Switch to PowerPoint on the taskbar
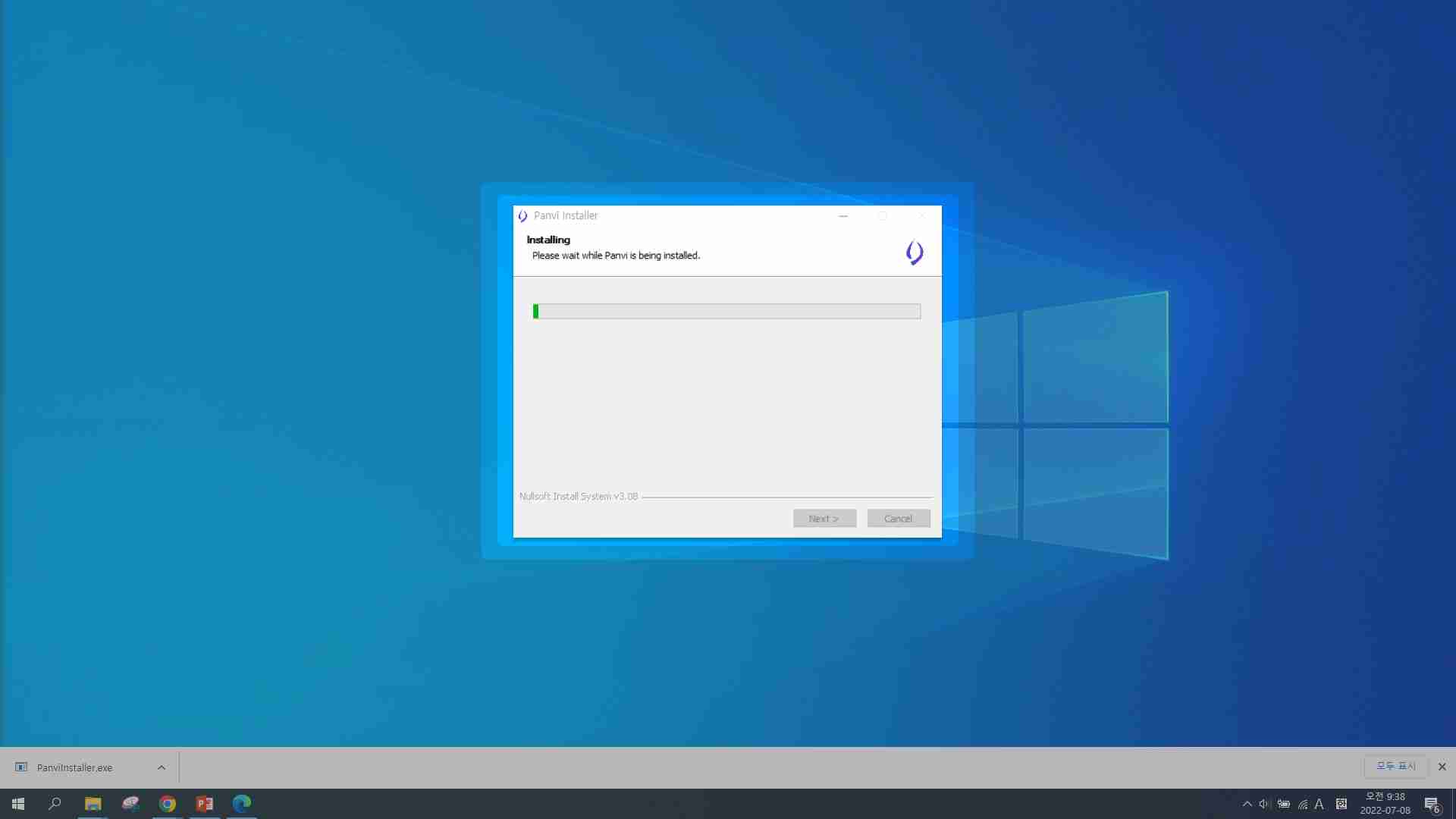 [205, 804]
